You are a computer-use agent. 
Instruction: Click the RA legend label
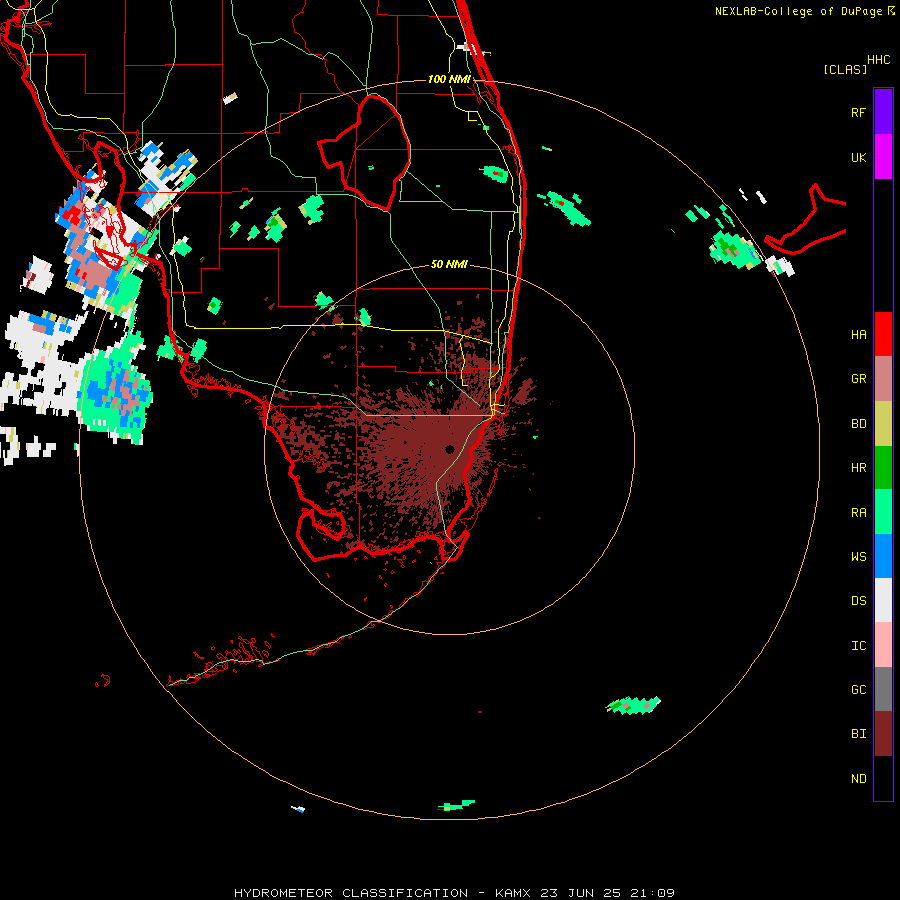pyautogui.click(x=858, y=512)
